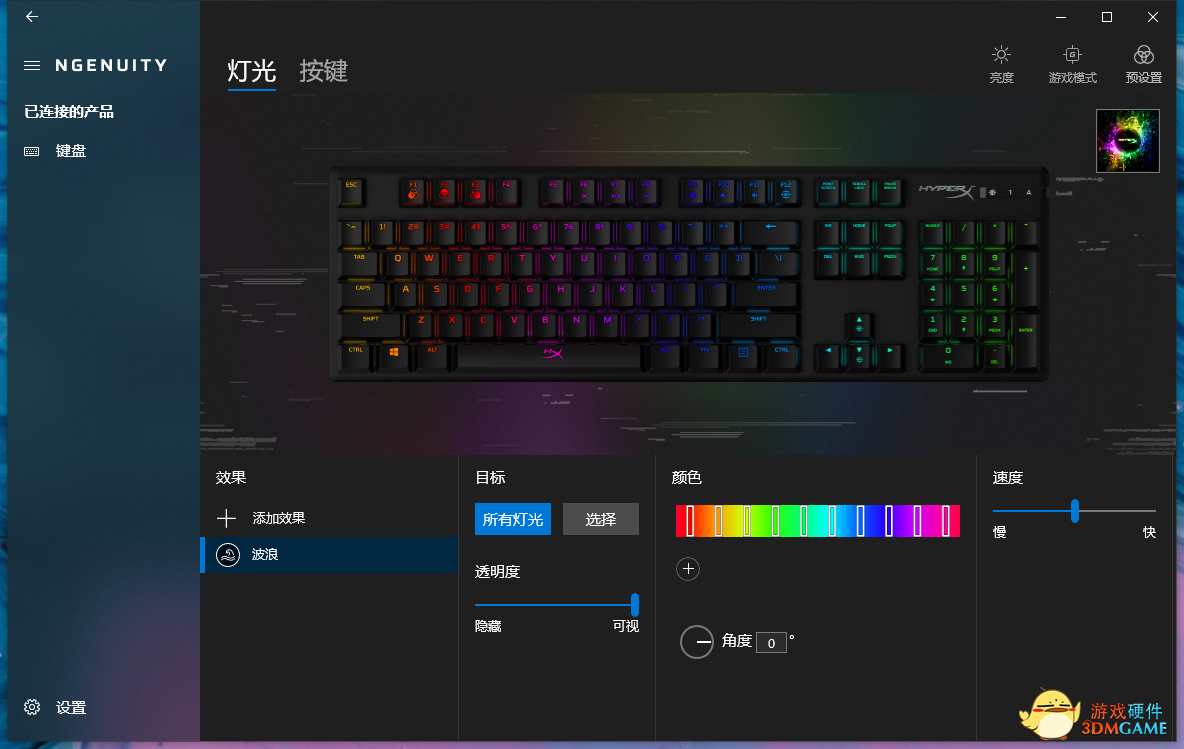Open 设置 gear icon in sidebar

pos(32,707)
